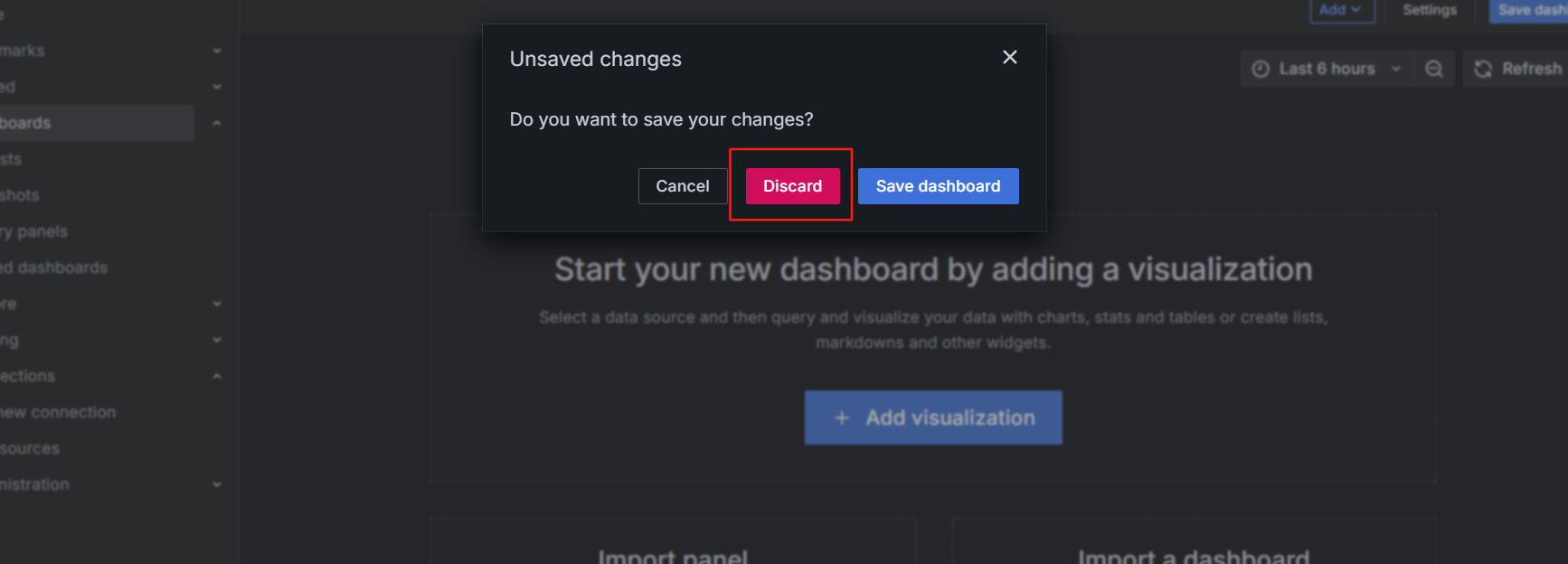Screen dimensions: 1568x564
Task: Click the zoom out time range icon
Action: click(1434, 69)
